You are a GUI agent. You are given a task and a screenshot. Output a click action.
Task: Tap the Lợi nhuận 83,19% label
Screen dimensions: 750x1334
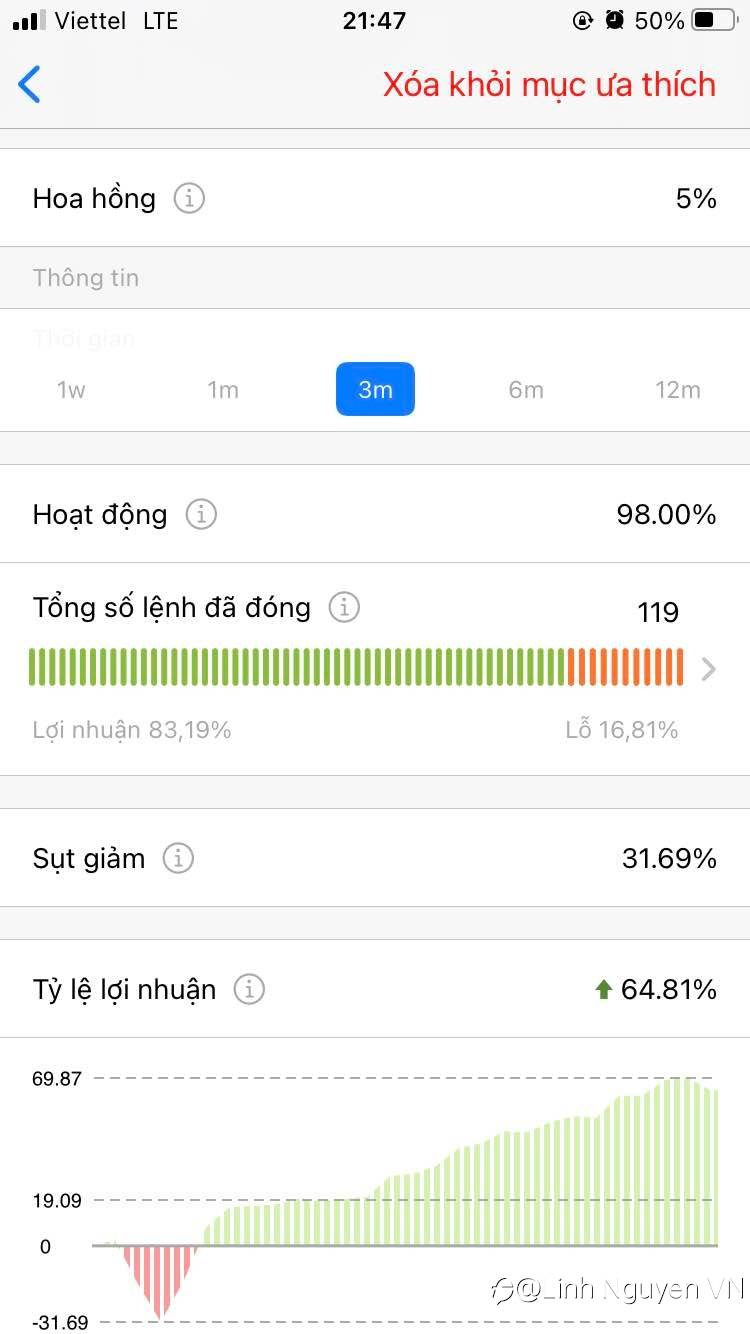(x=132, y=730)
